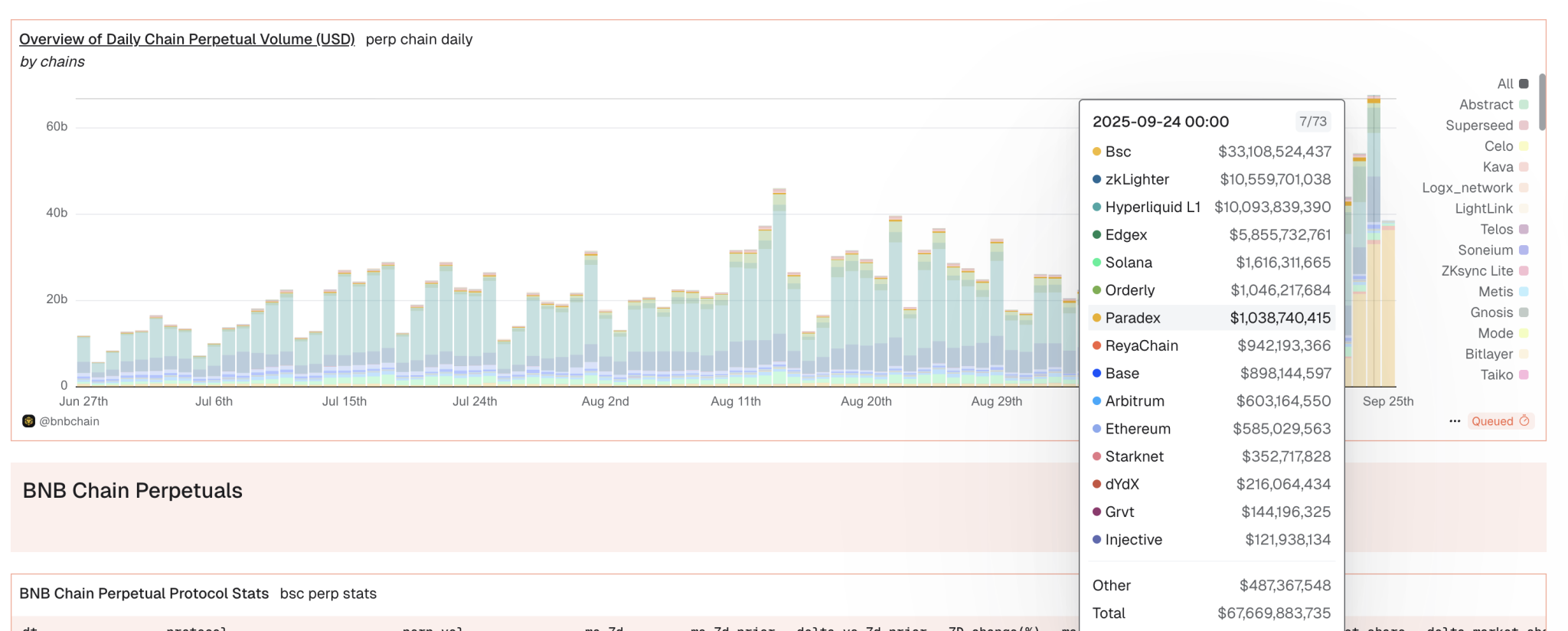Select the ZKsync Lite legend entry

pyautogui.click(x=1477, y=271)
